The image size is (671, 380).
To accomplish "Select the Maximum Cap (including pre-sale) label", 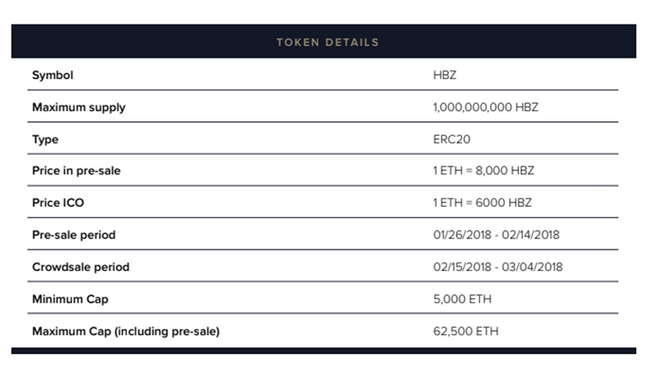I will (x=126, y=331).
